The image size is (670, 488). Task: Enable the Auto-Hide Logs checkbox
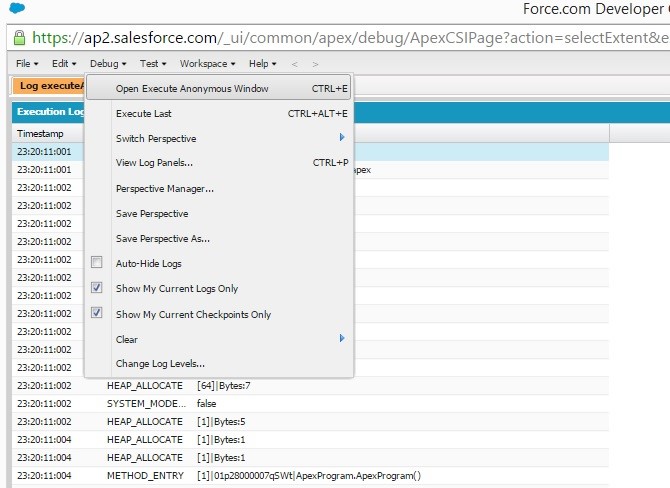tap(97, 263)
